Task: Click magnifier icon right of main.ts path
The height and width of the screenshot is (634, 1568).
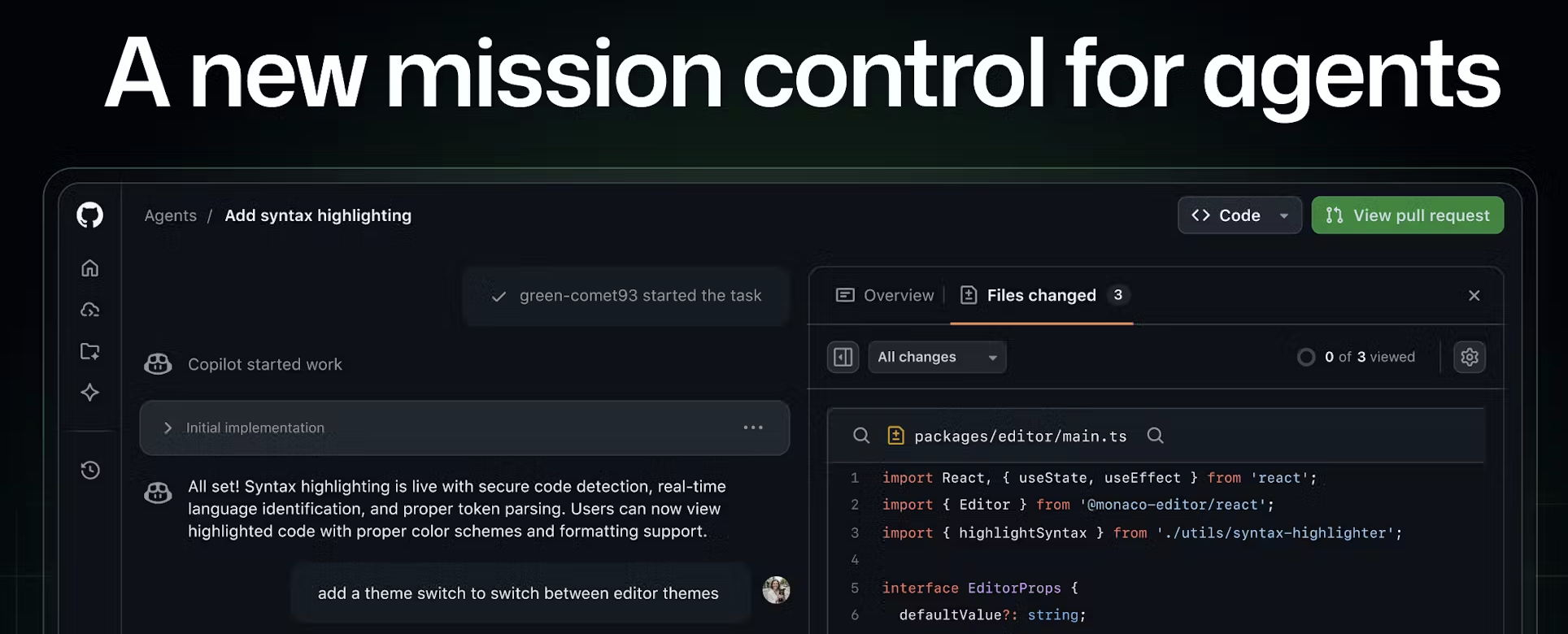Action: click(x=1155, y=436)
